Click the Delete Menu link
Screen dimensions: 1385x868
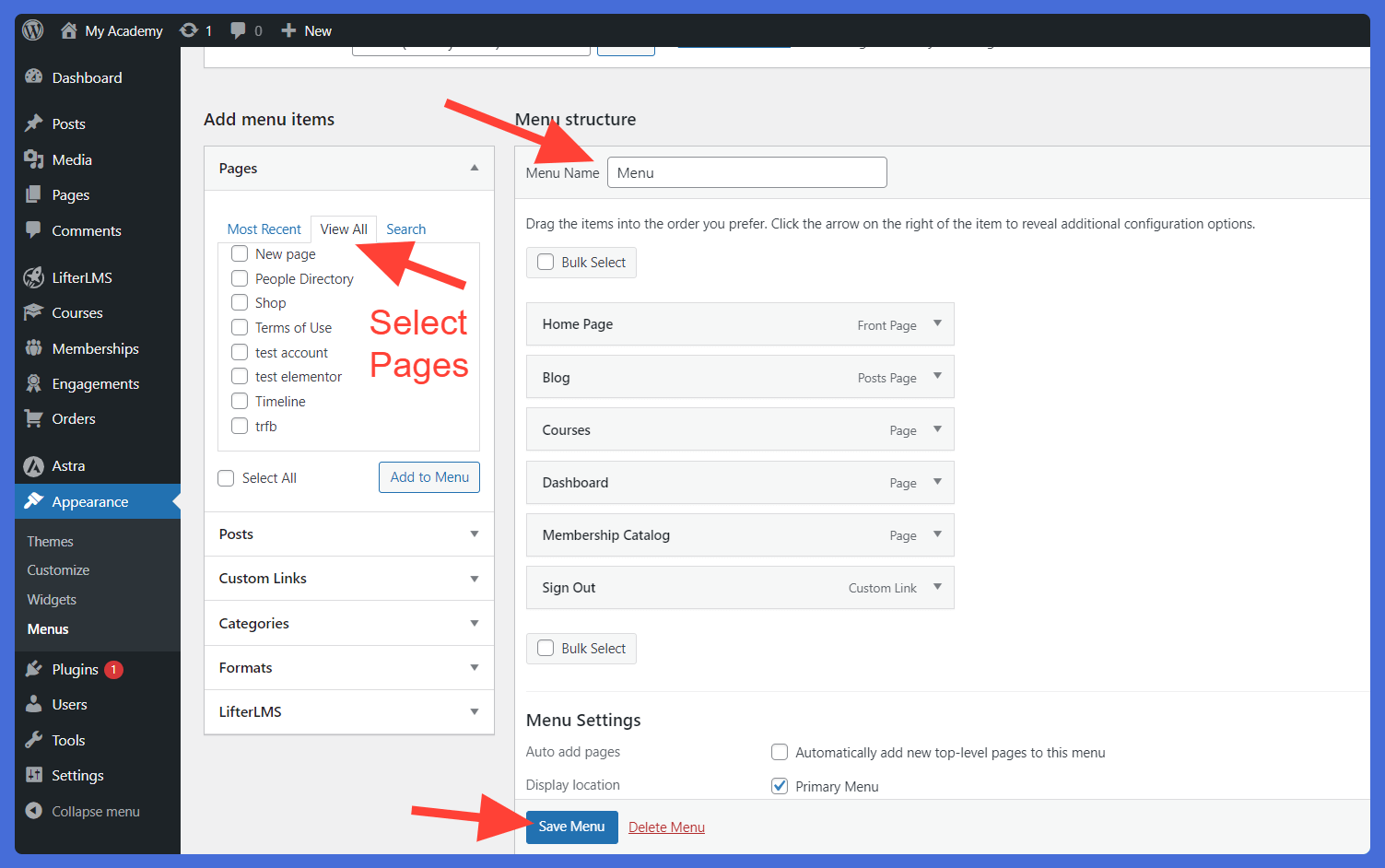pos(666,827)
